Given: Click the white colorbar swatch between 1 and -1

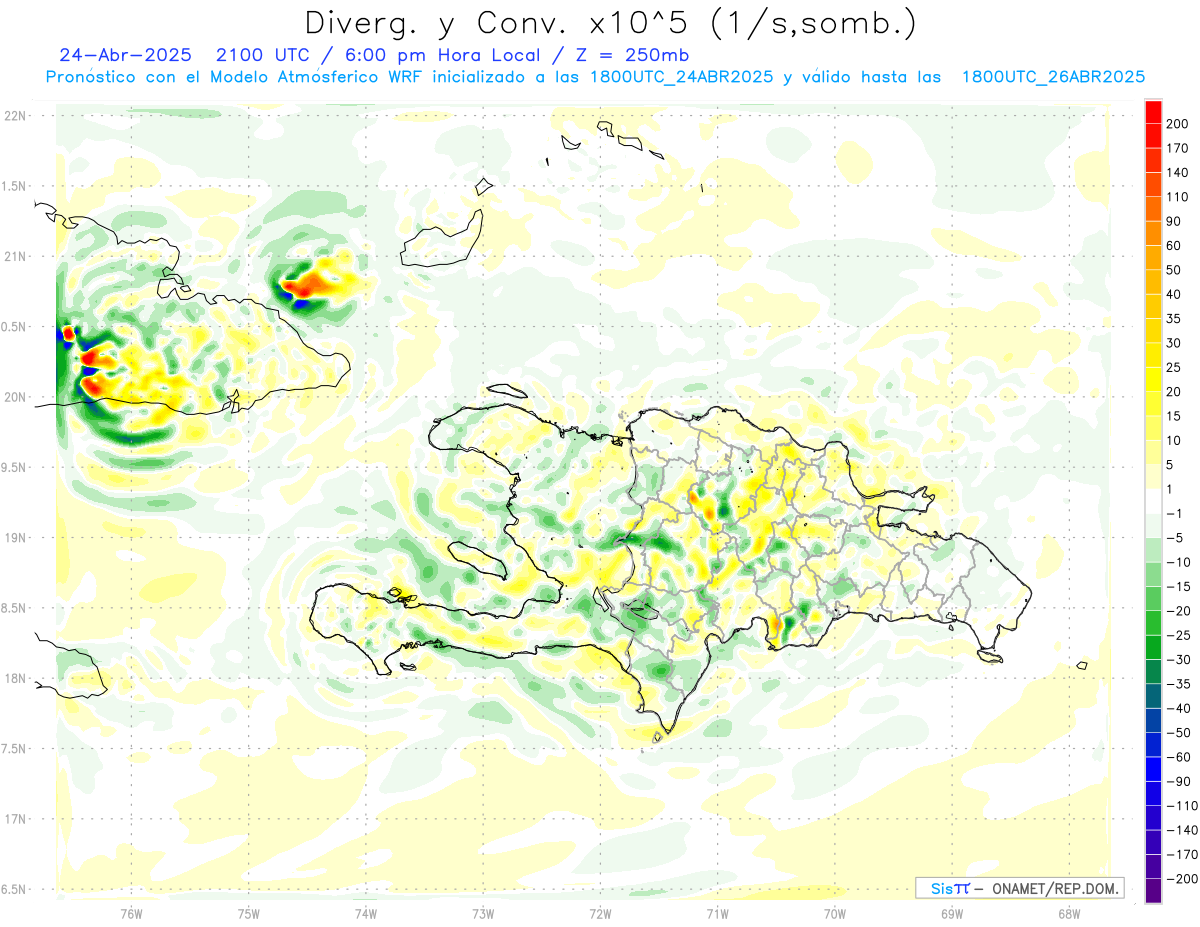Looking at the screenshot, I should pyautogui.click(x=1154, y=501).
